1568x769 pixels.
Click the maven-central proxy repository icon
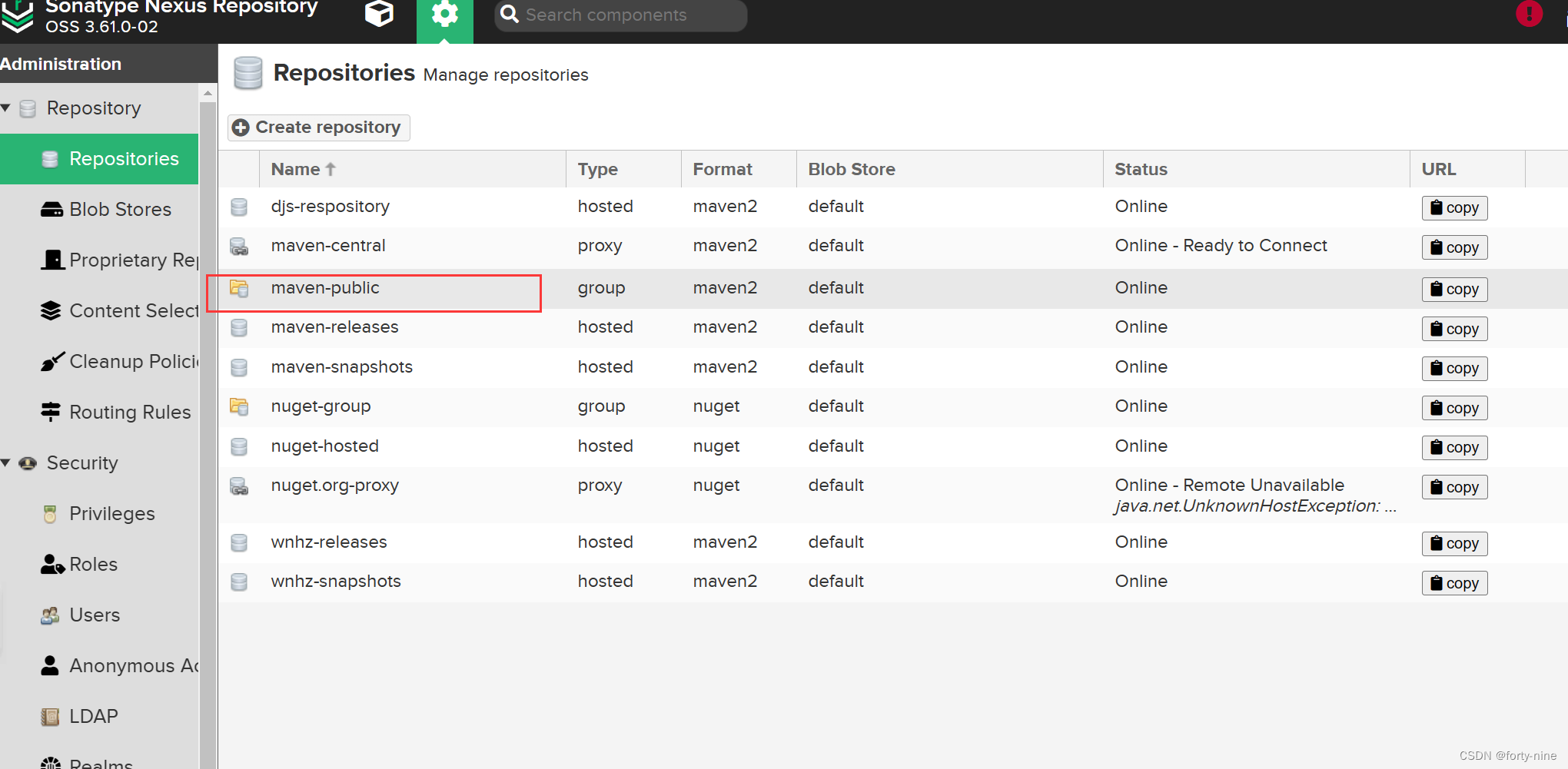pos(239,247)
